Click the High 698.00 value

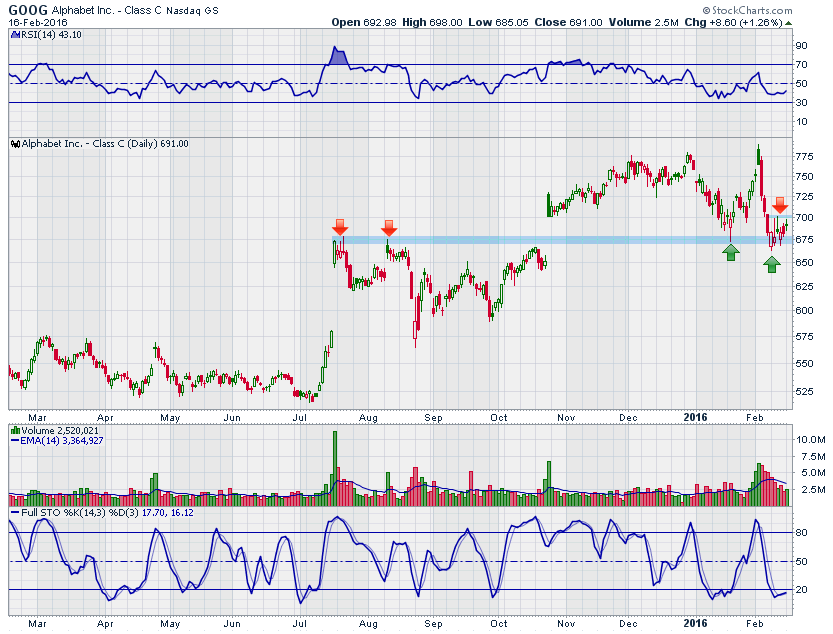432,22
